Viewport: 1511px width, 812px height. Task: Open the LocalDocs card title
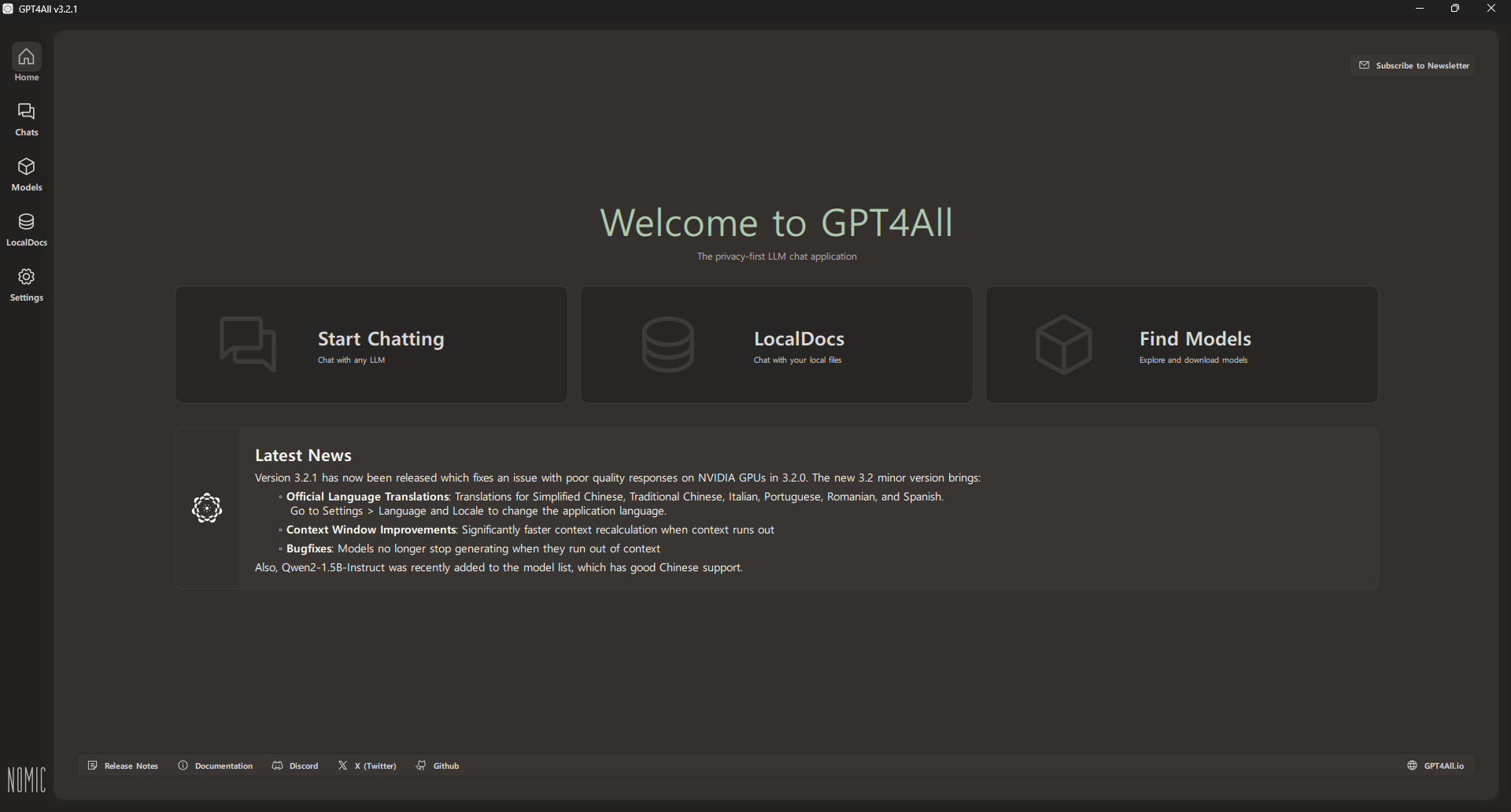click(x=799, y=338)
